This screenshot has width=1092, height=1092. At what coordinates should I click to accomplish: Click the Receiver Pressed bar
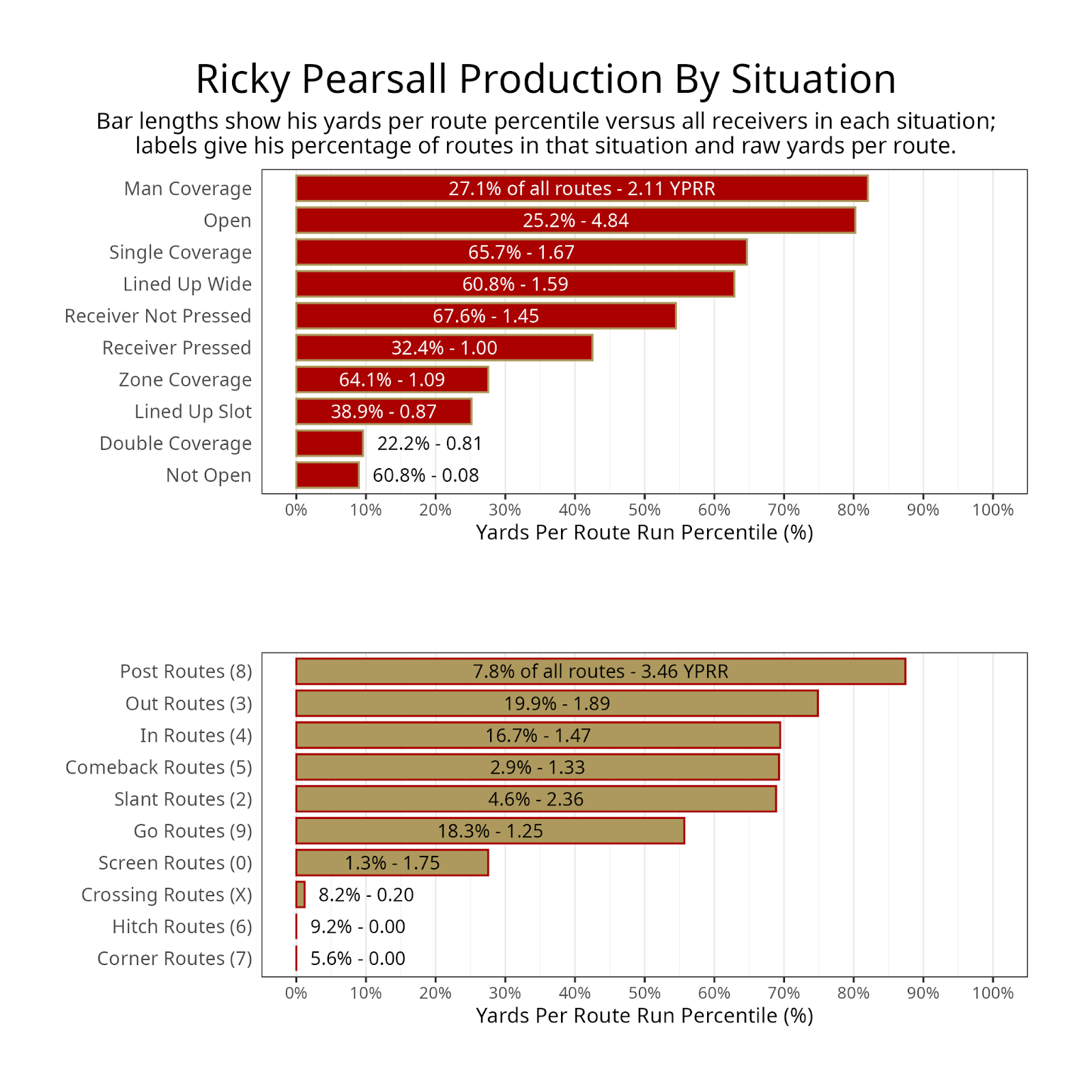(x=444, y=348)
